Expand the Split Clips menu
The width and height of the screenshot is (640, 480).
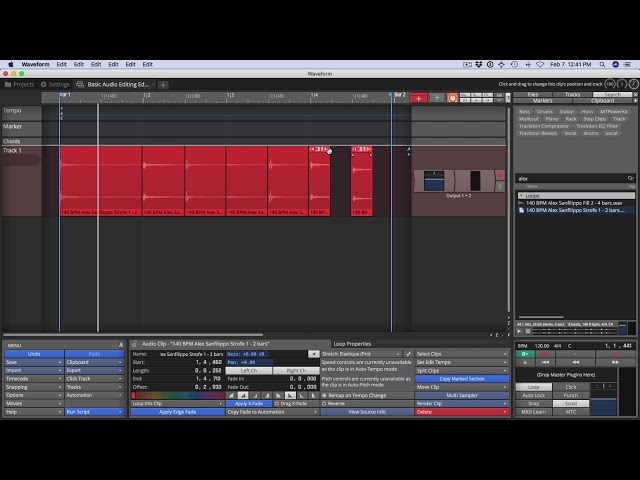[x=462, y=371]
